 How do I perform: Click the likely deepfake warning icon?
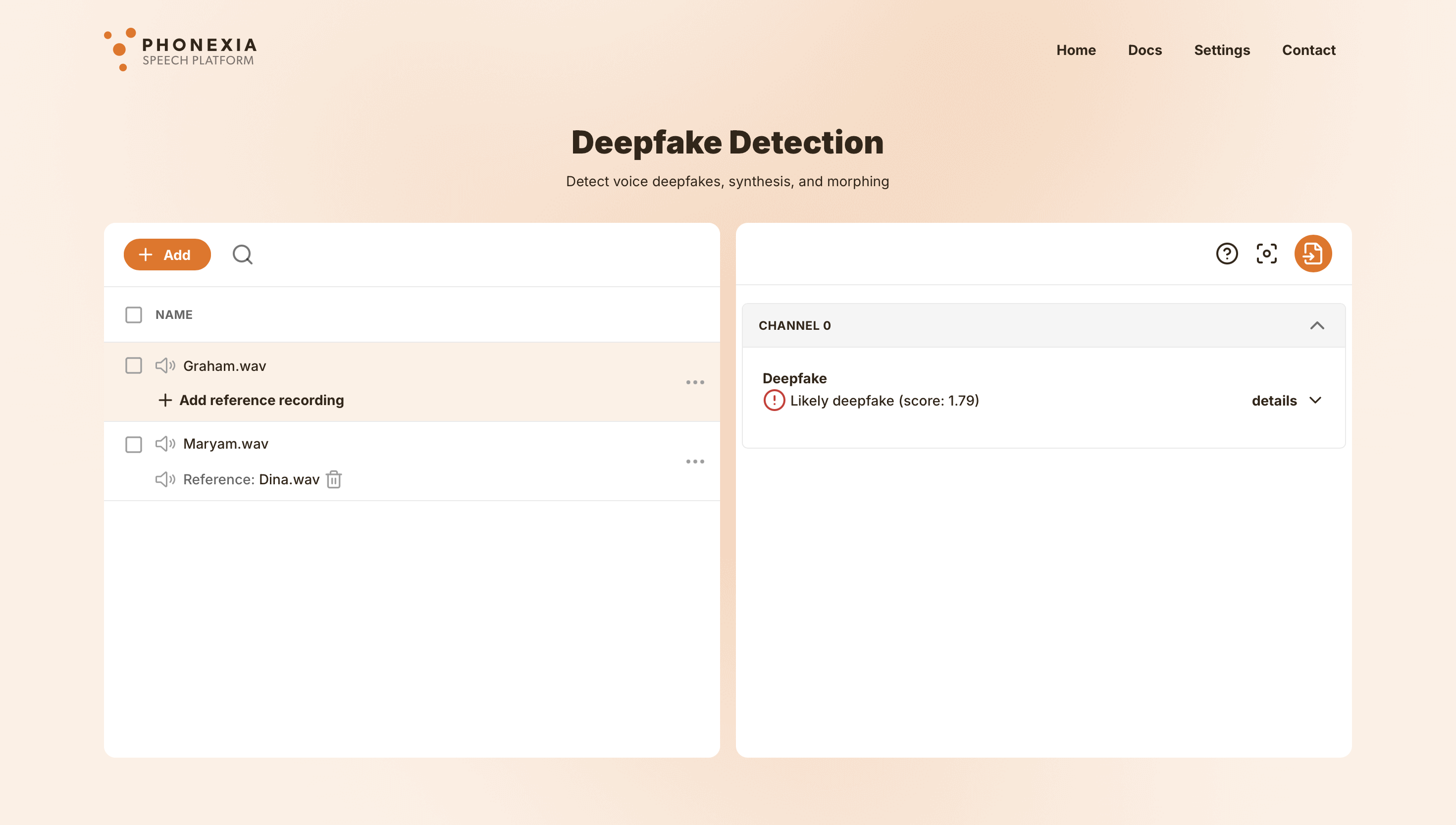[774, 400]
